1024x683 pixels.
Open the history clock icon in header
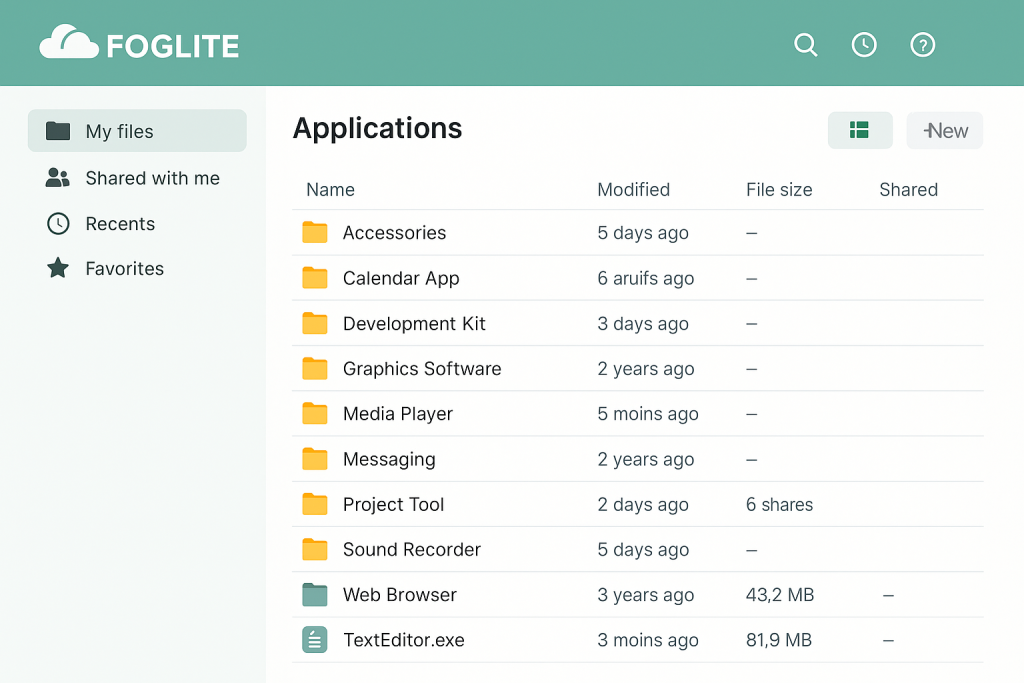(864, 45)
